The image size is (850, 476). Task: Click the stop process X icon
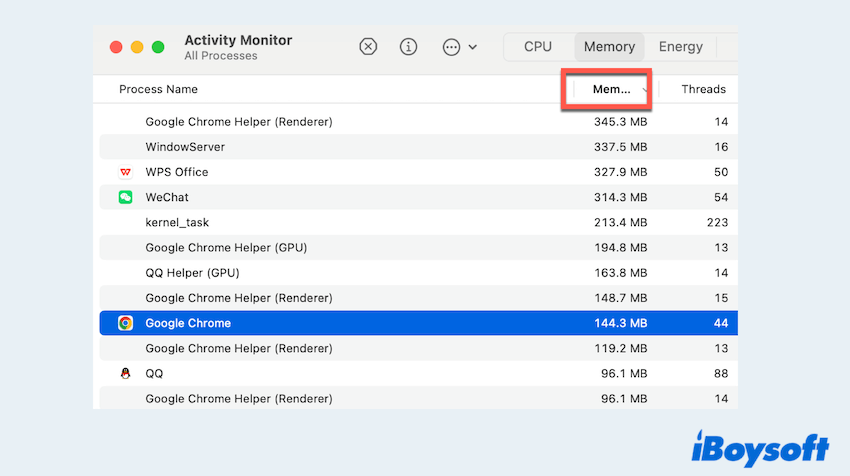368,47
